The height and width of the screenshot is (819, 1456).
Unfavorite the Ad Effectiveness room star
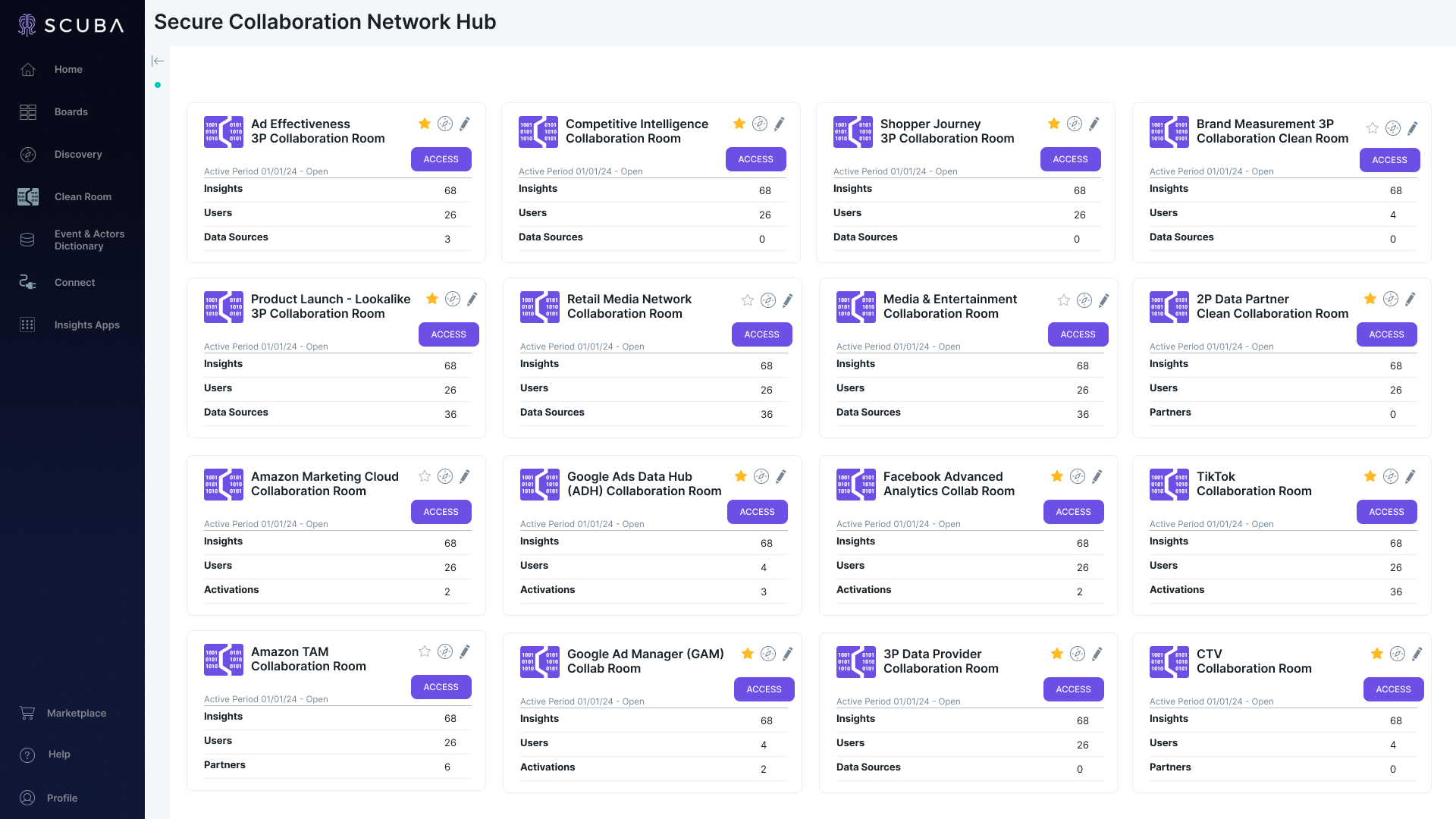pyautogui.click(x=425, y=124)
